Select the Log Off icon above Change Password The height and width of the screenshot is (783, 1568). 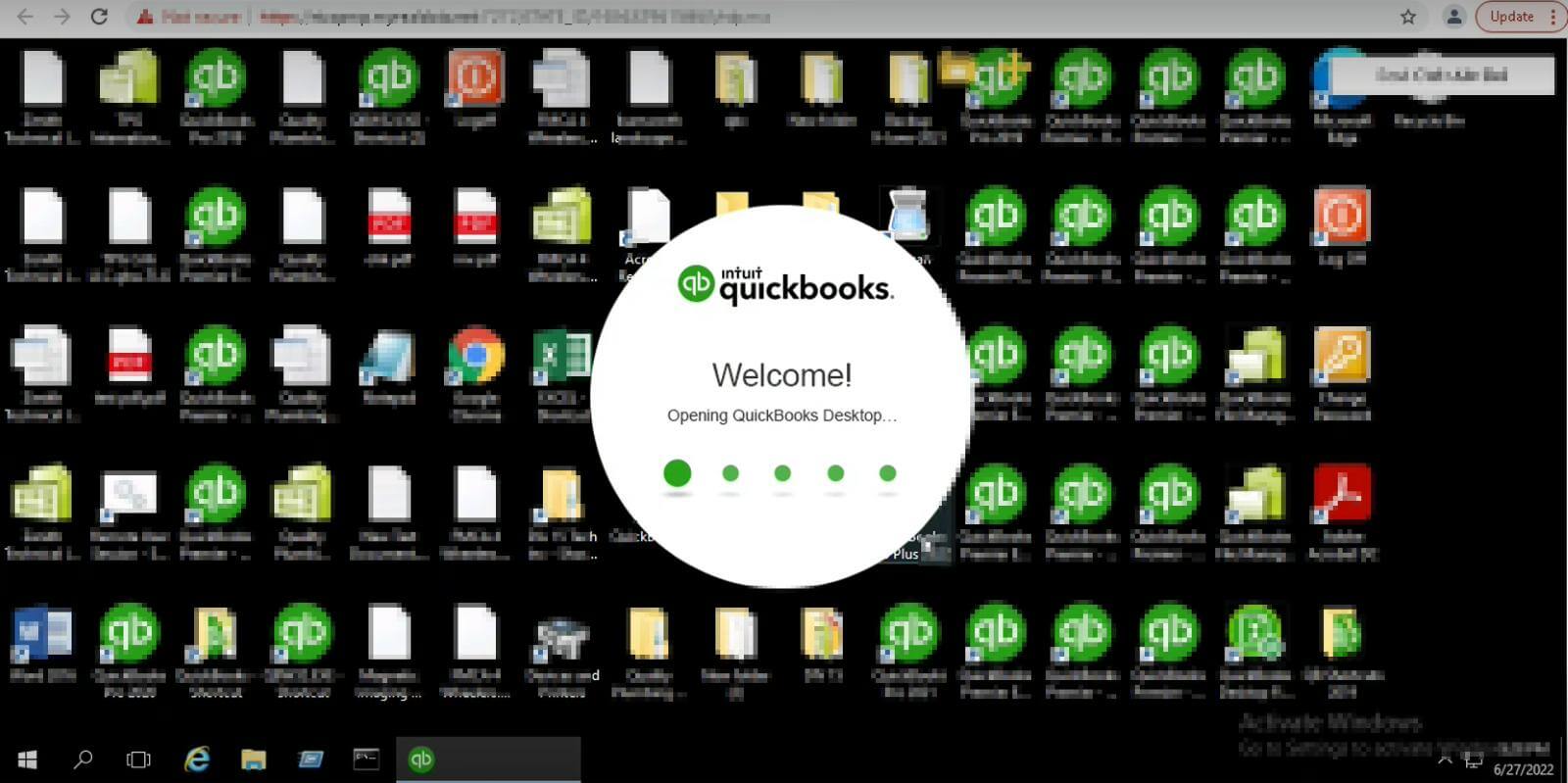[1342, 216]
